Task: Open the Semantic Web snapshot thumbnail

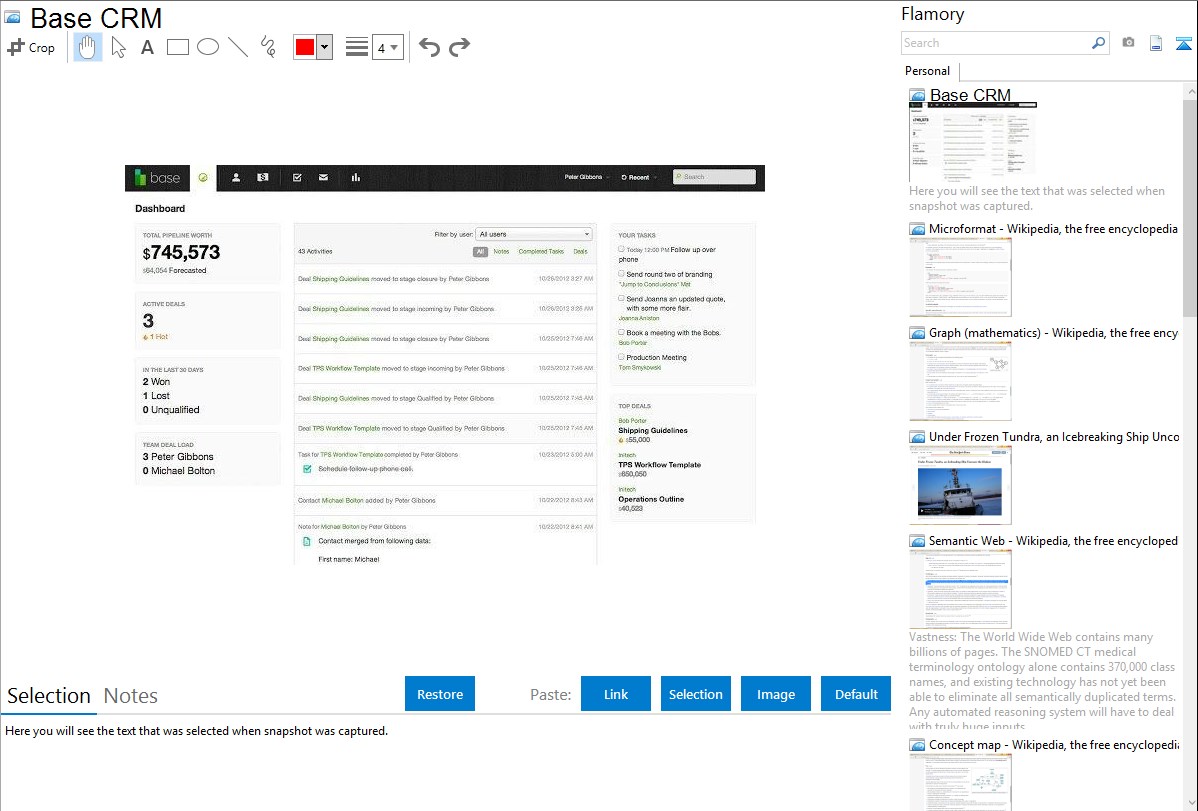Action: point(960,589)
